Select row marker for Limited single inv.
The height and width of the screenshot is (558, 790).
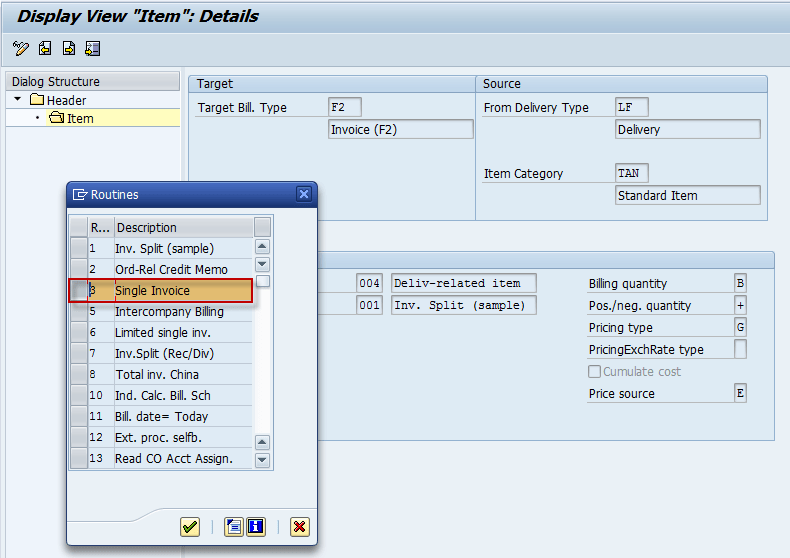79,332
